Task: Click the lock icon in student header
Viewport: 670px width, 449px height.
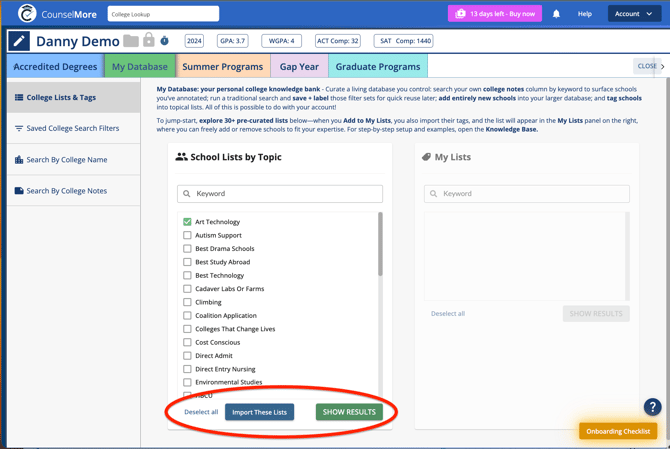Action: tap(149, 41)
